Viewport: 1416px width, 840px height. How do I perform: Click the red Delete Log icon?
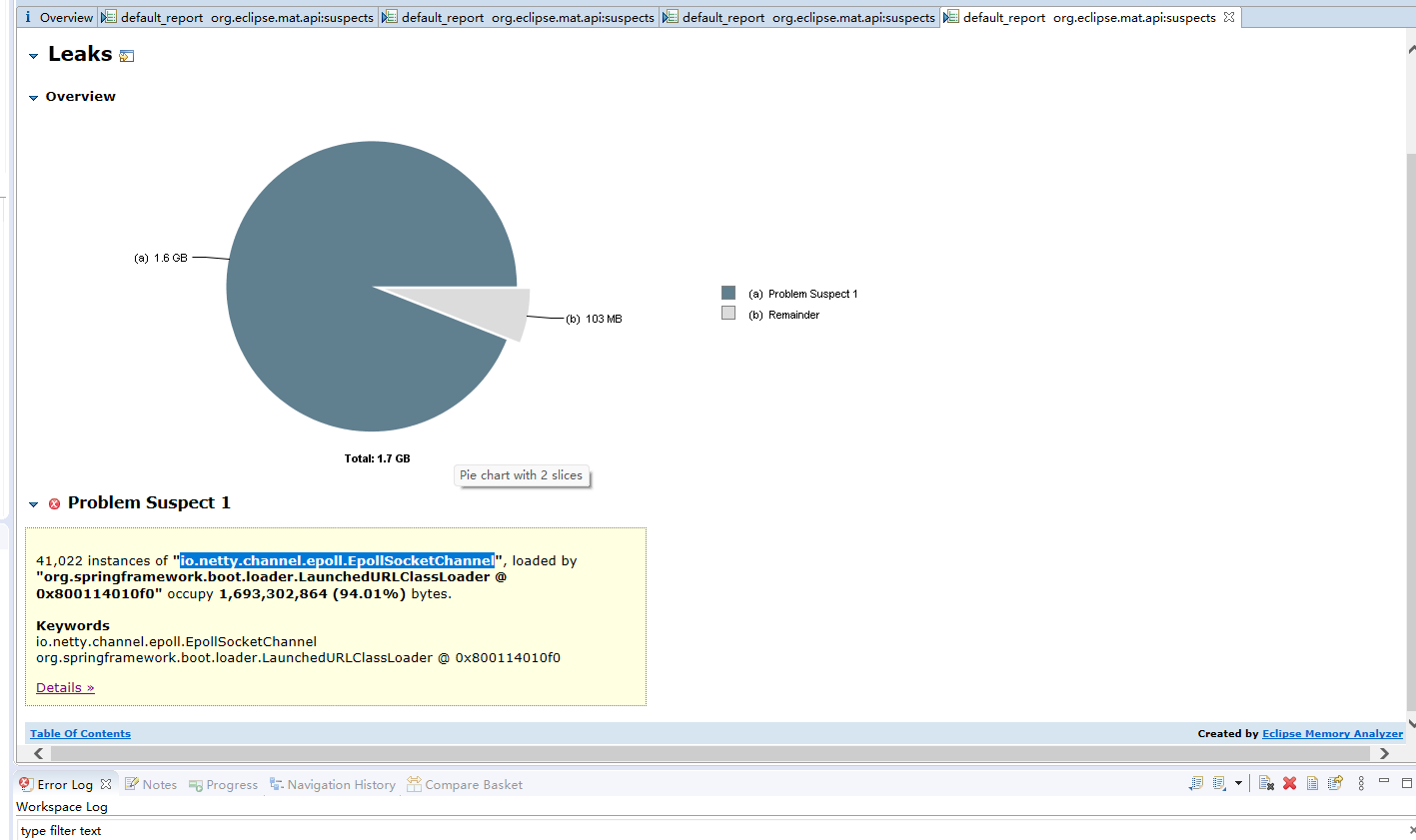pos(1289,783)
